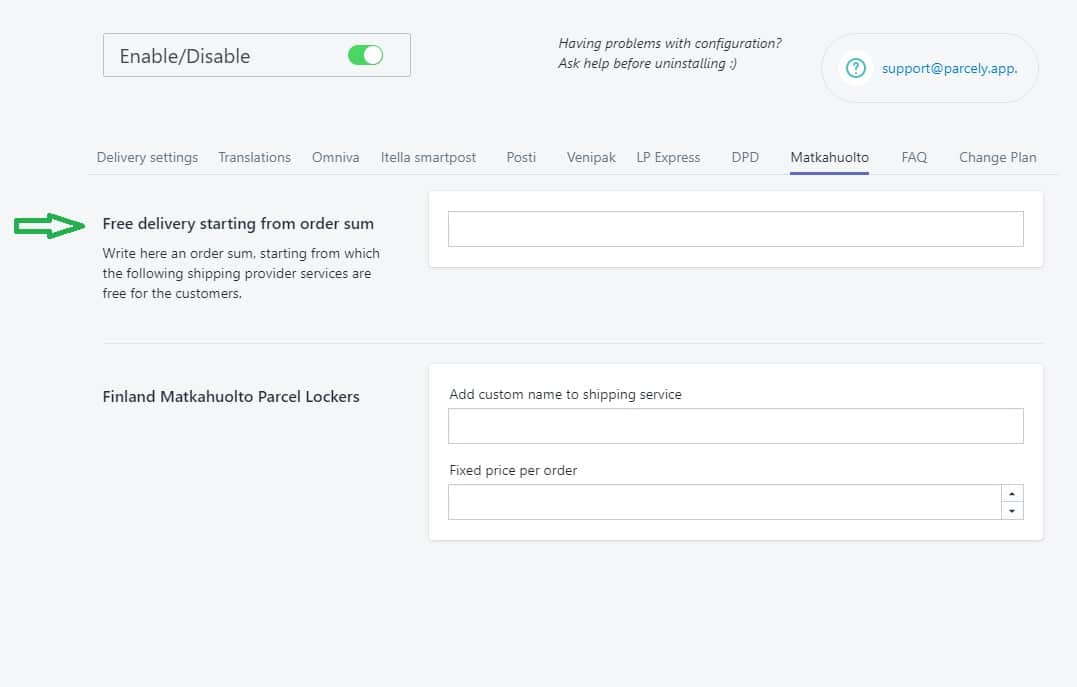
Task: Toggle the Enable/Disable switch
Action: tap(365, 55)
